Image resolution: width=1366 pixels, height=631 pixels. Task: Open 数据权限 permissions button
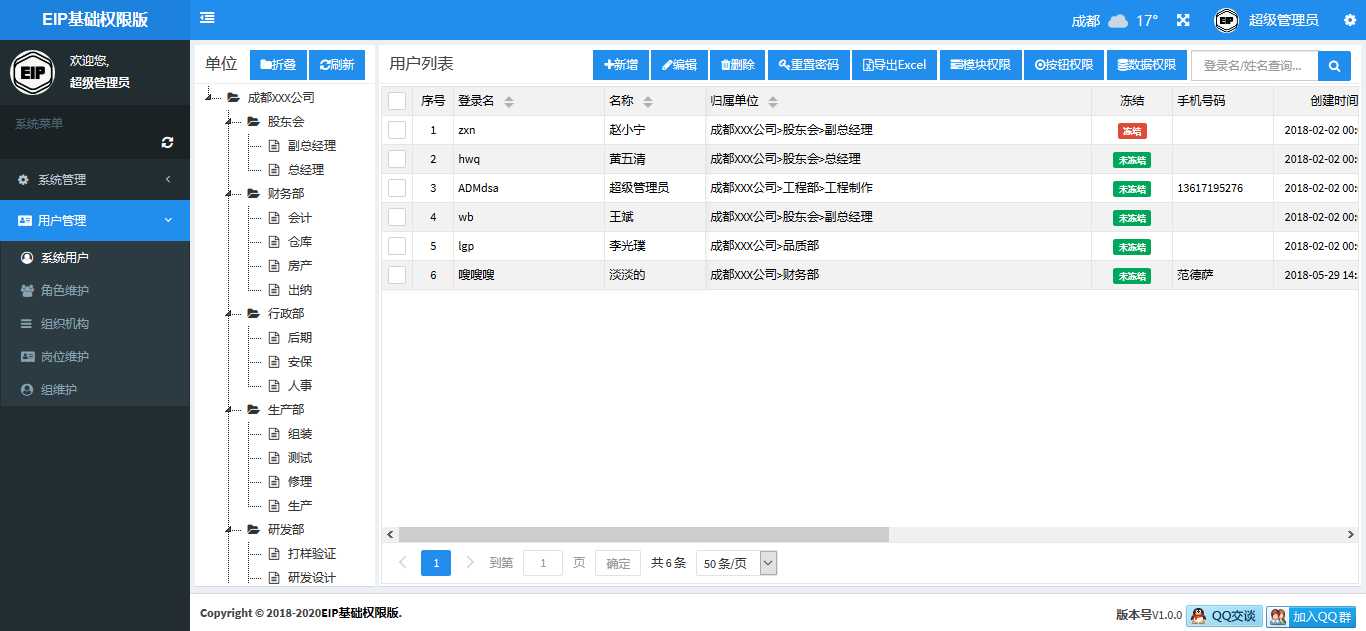tap(1146, 65)
